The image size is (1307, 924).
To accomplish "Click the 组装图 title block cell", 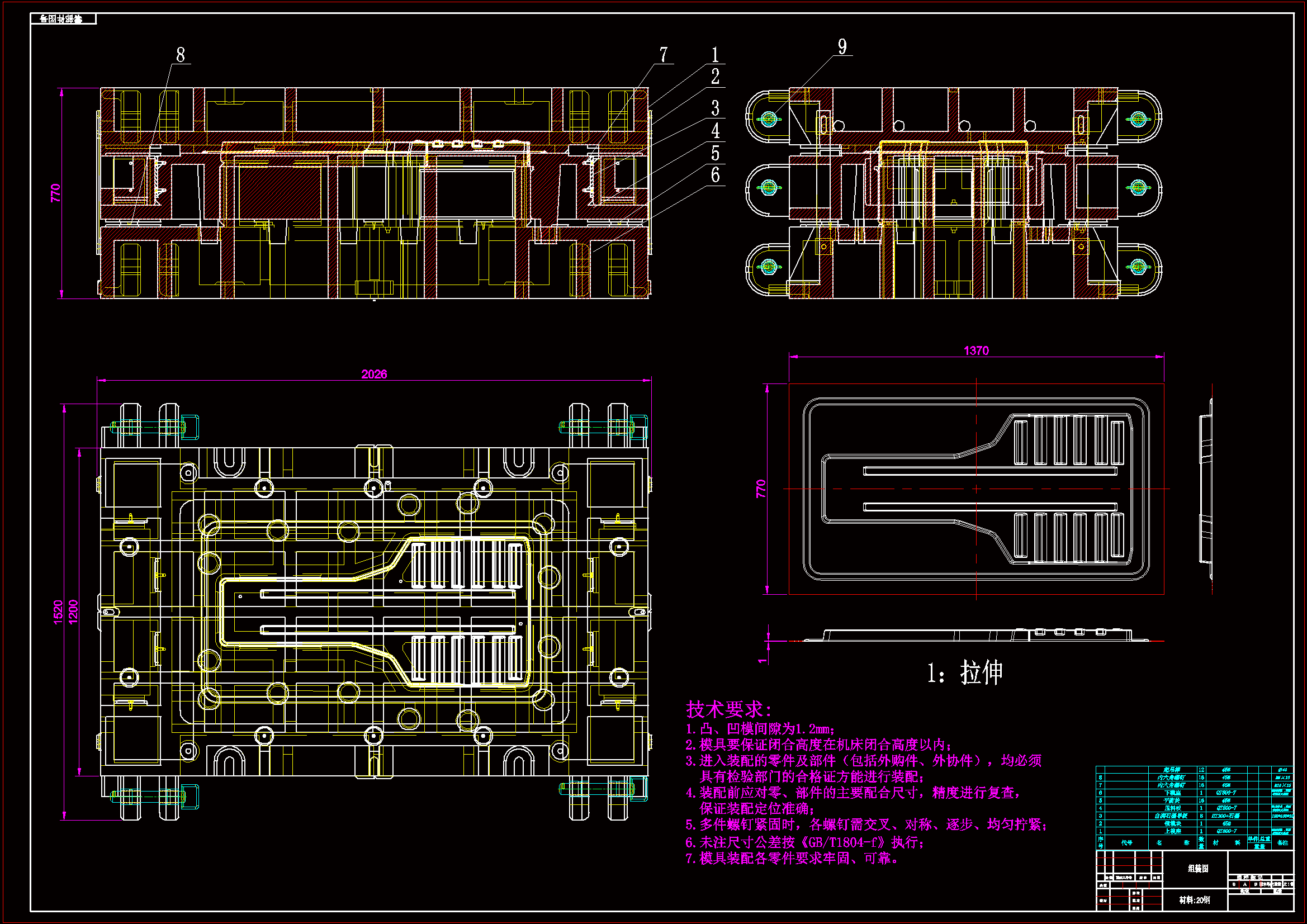I will pos(1197,868).
